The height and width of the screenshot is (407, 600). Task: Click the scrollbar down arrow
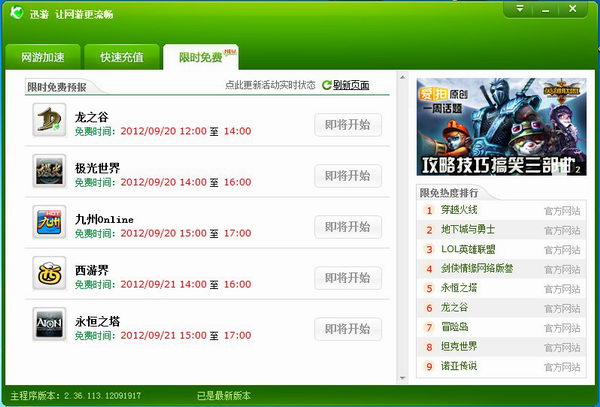pyautogui.click(x=403, y=378)
